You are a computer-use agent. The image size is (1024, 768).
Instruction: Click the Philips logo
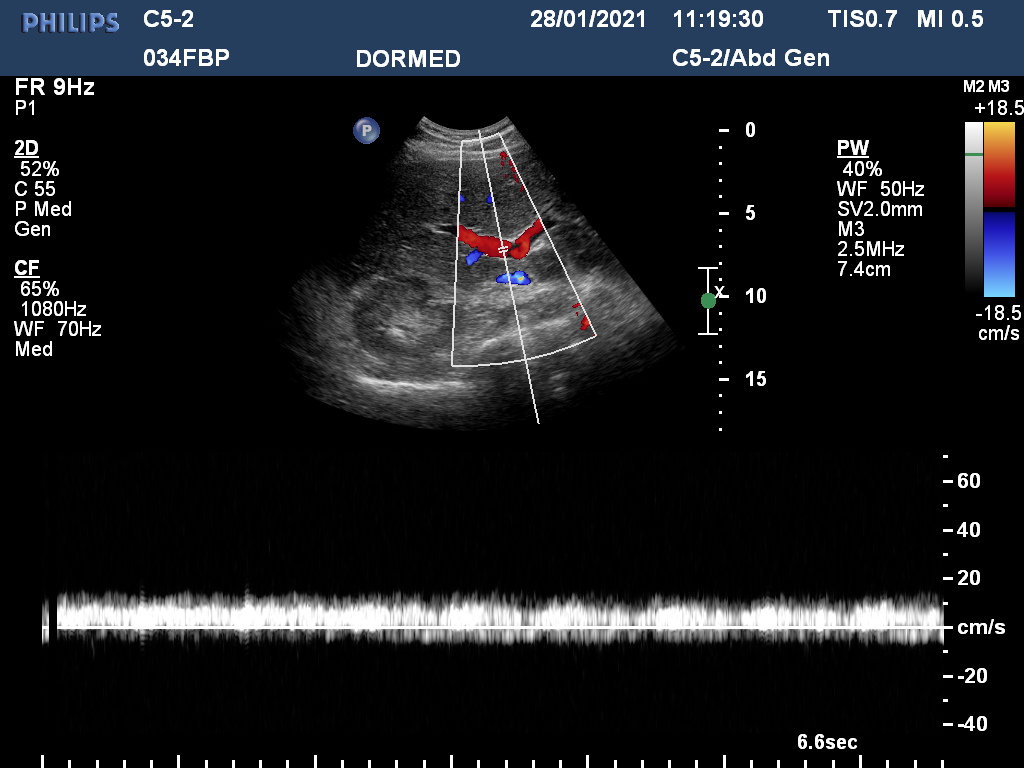[x=71, y=22]
